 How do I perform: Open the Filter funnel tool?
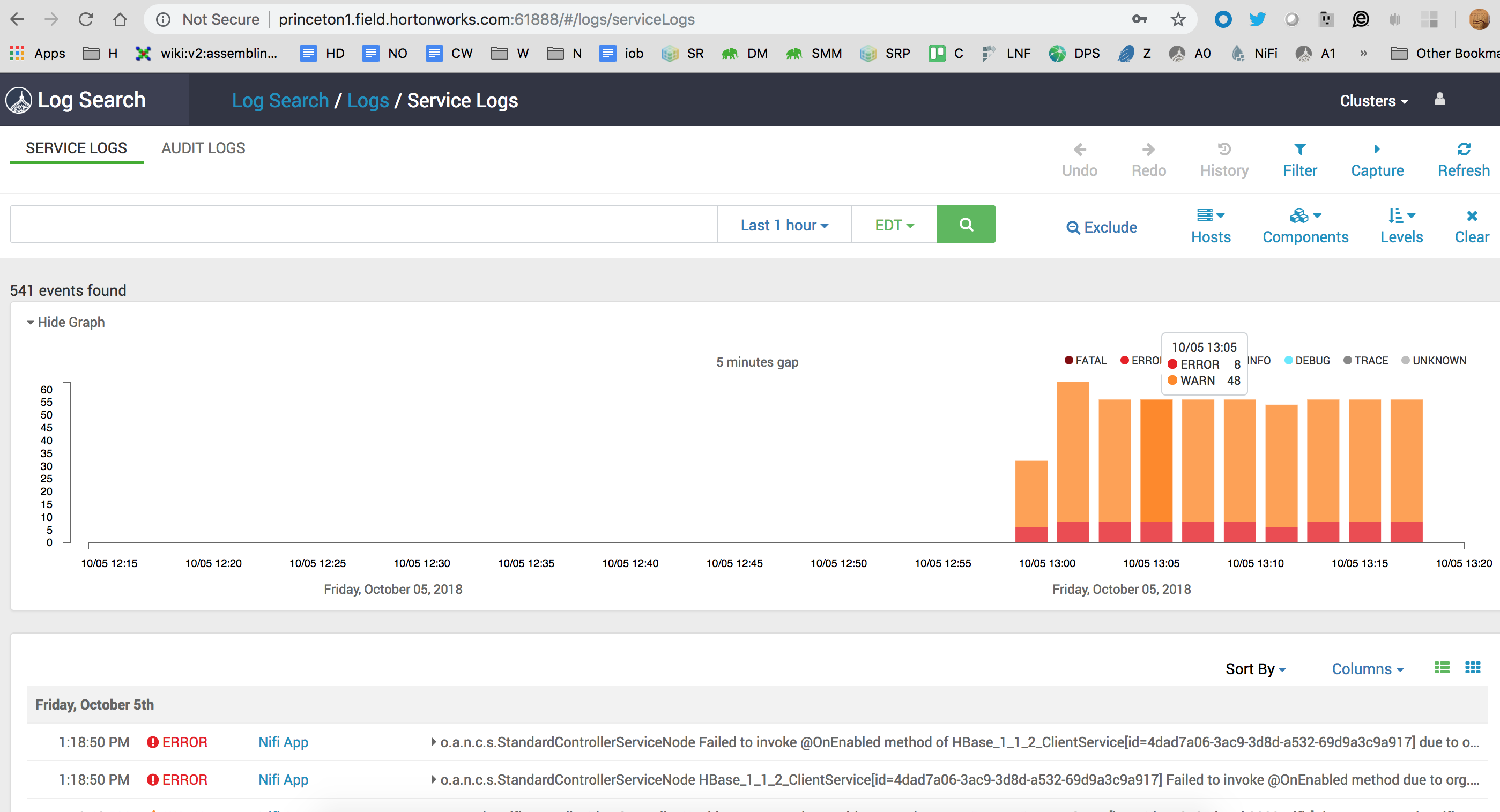point(1299,150)
